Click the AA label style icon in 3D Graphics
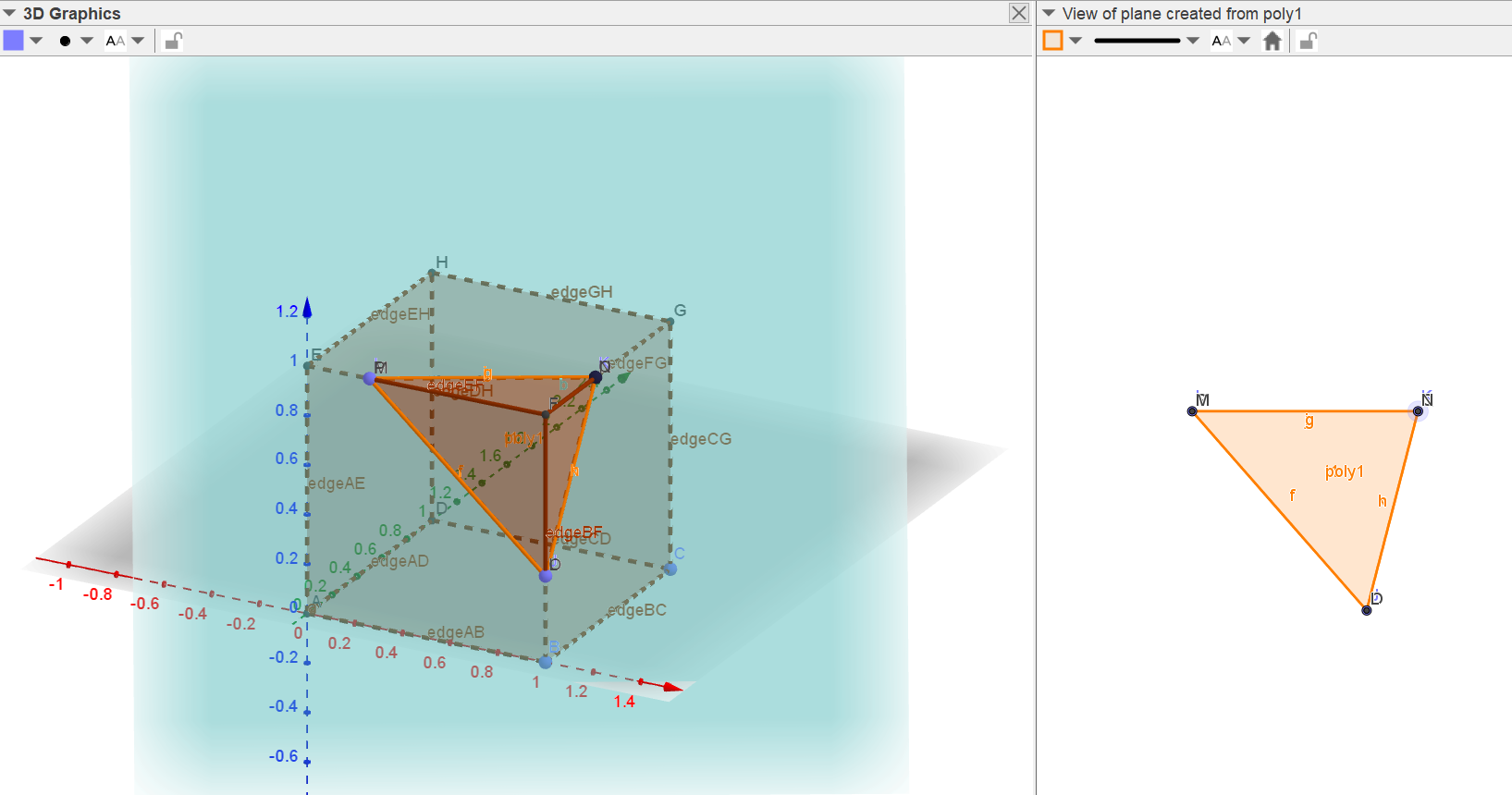The width and height of the screenshot is (1512, 795). [x=115, y=40]
